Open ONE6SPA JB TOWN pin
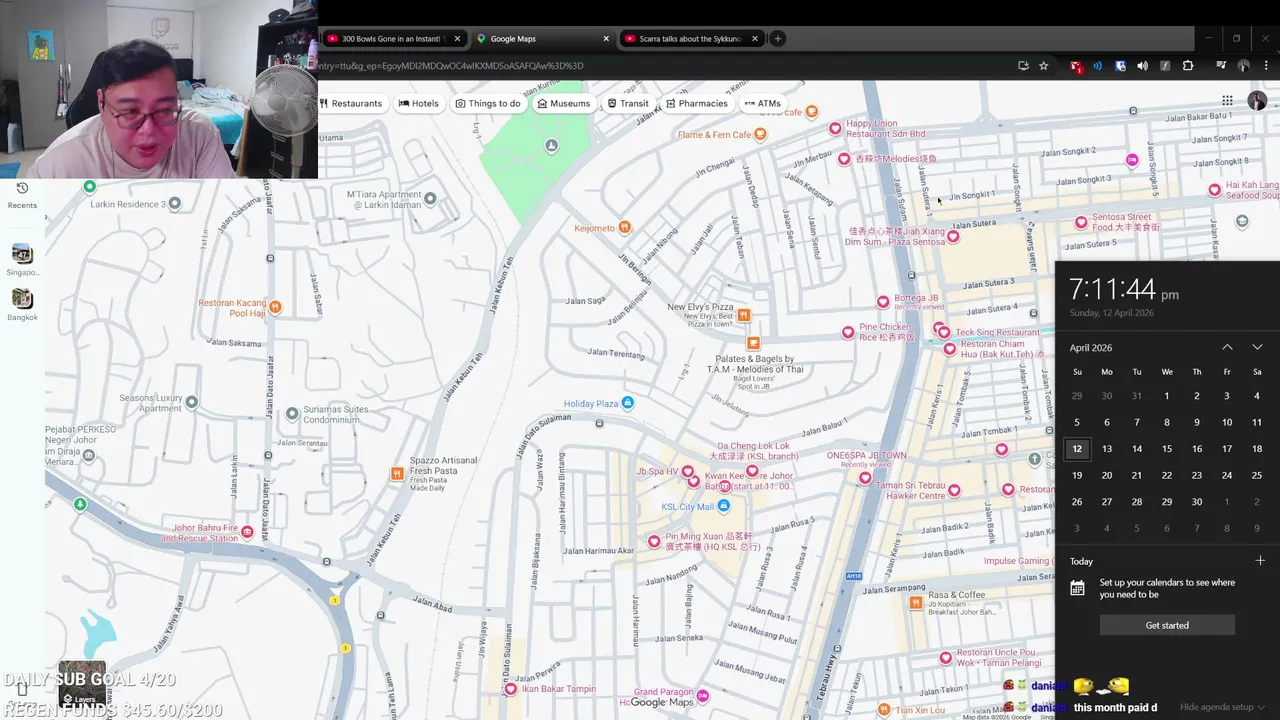 tap(865, 478)
